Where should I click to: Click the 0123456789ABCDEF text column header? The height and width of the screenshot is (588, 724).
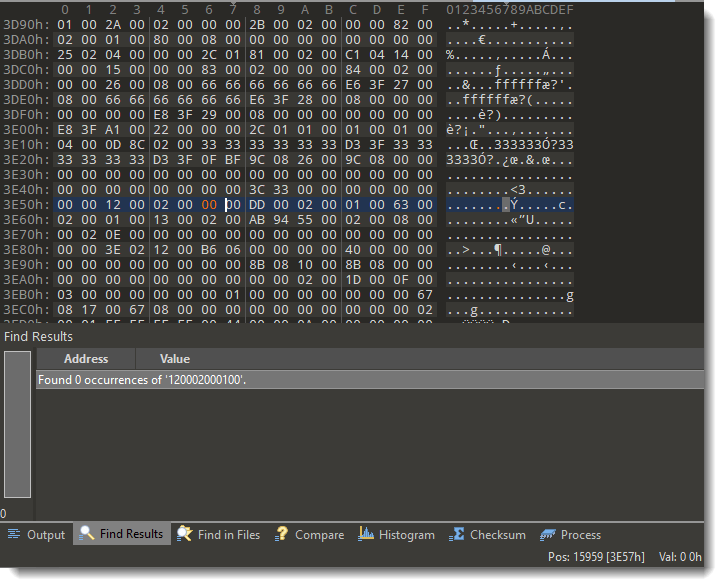[510, 9]
